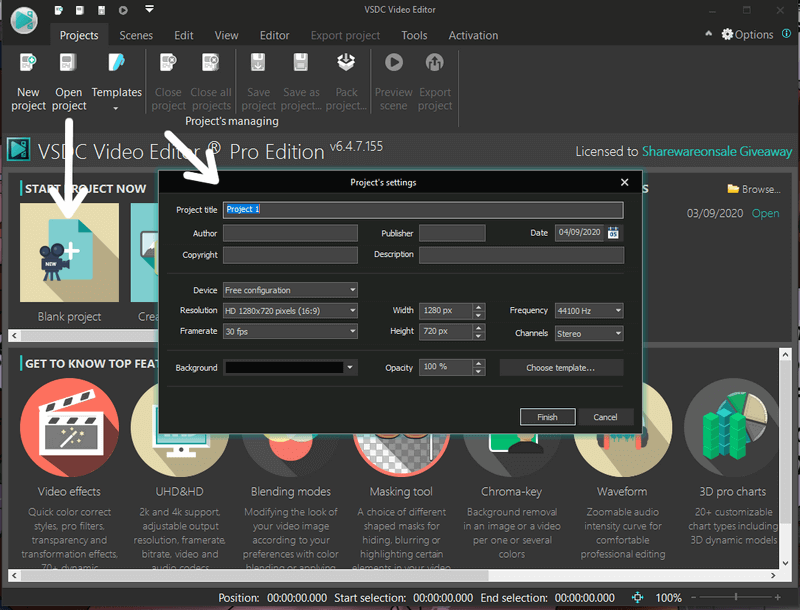
Task: Open the Background color dropdown arrow
Action: click(351, 367)
